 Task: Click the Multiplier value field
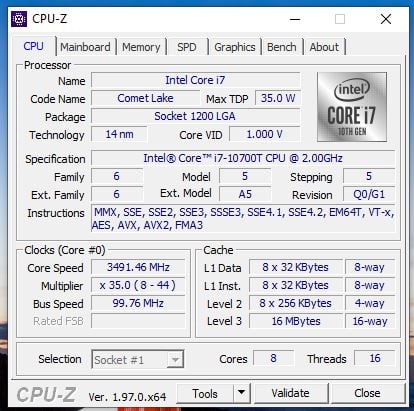point(138,285)
